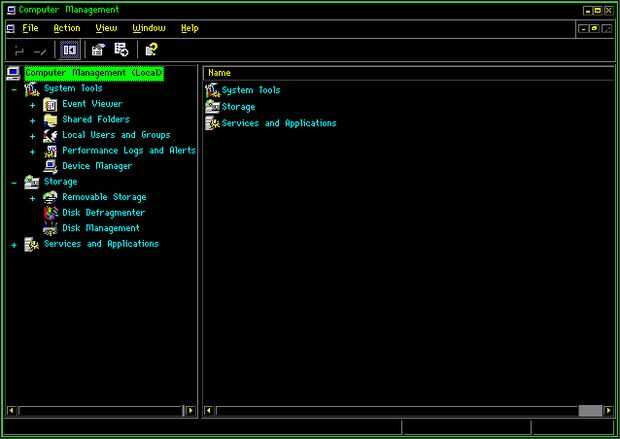Select Computer Management (Local) root node
The image size is (620, 439).
point(94,73)
